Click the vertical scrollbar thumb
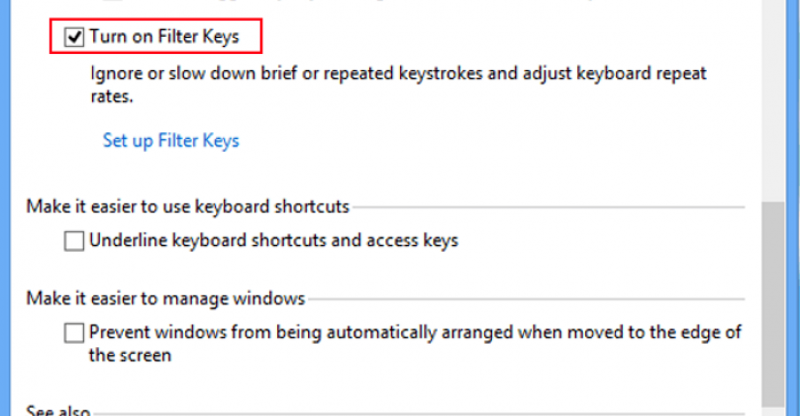 (x=772, y=300)
